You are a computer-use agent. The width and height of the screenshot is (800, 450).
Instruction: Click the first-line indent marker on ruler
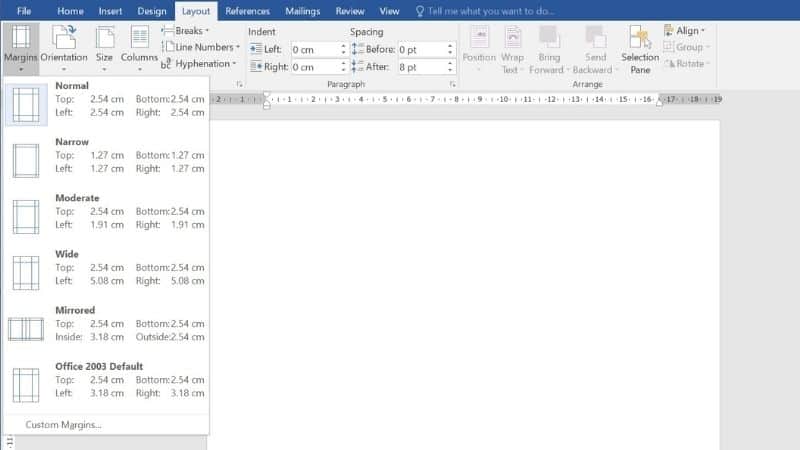coord(266,96)
